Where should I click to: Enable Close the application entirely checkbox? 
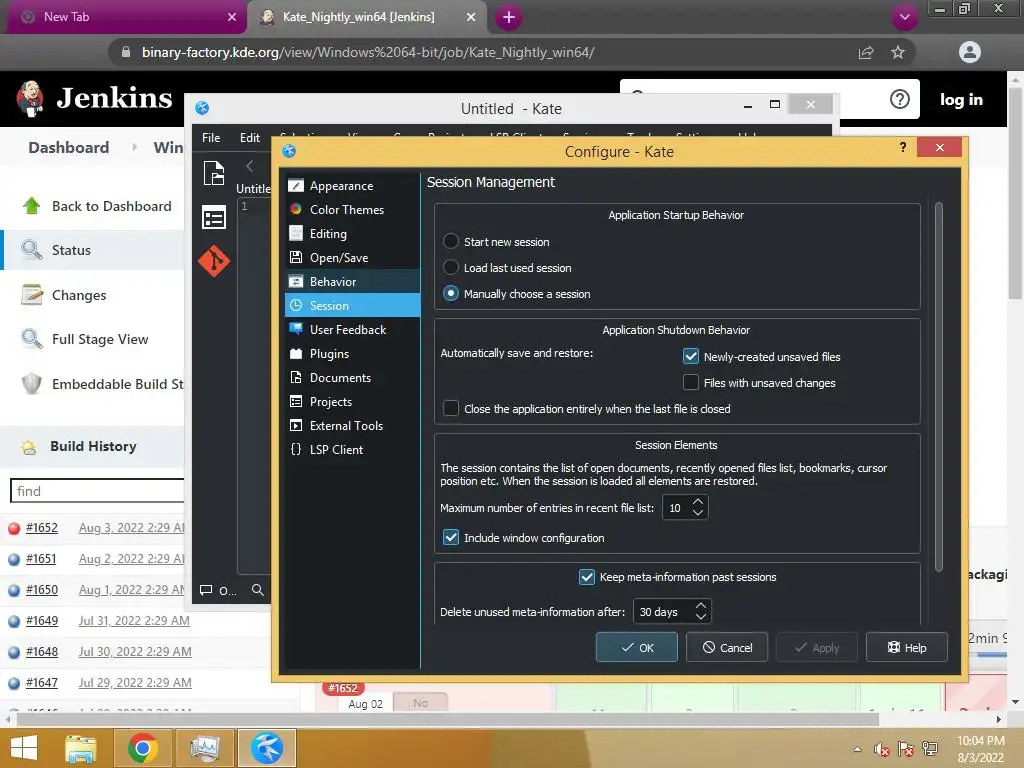click(x=451, y=408)
